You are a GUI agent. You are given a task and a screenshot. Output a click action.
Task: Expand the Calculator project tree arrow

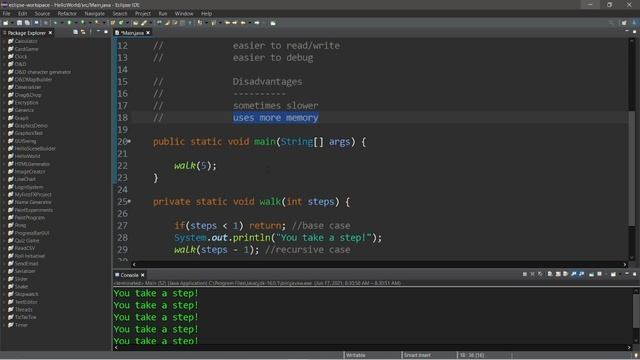[x=4, y=41]
